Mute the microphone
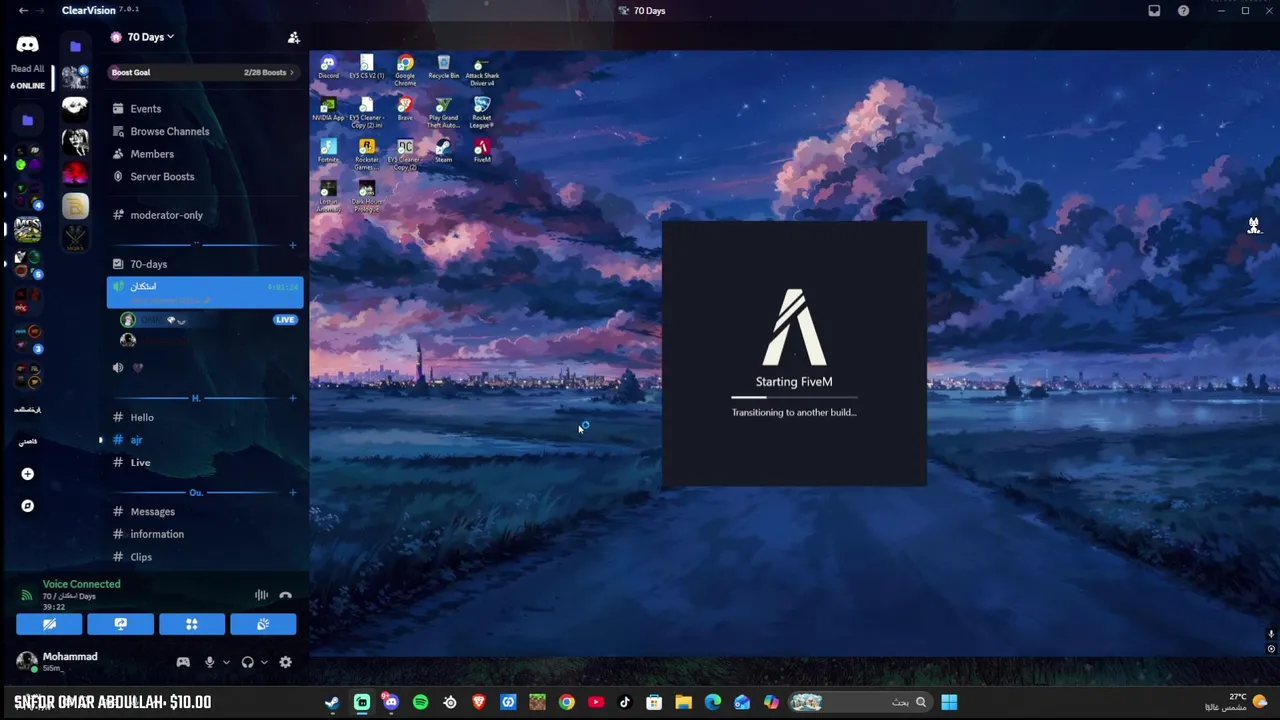The image size is (1280, 720). tap(210, 662)
